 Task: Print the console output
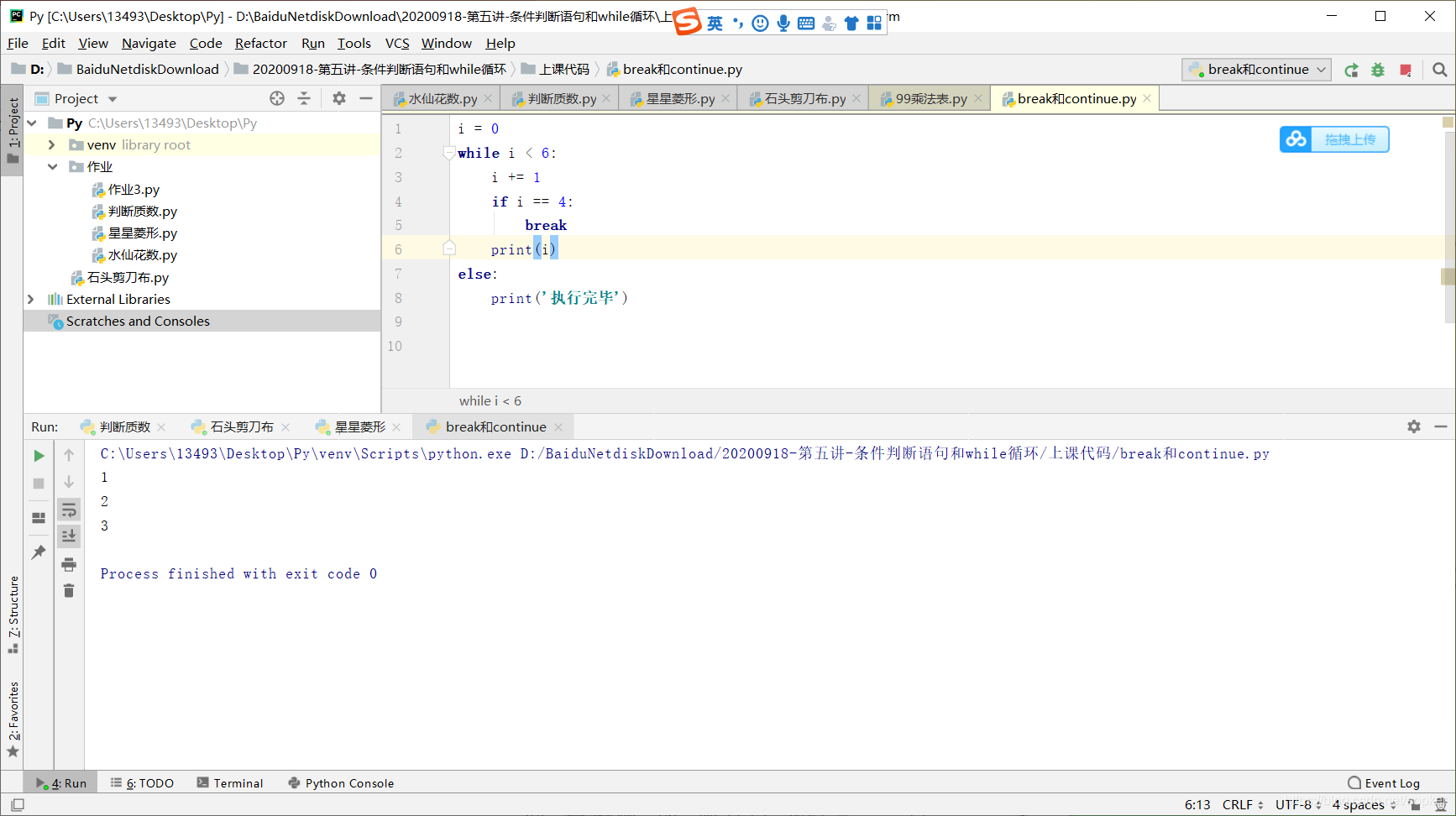click(69, 564)
